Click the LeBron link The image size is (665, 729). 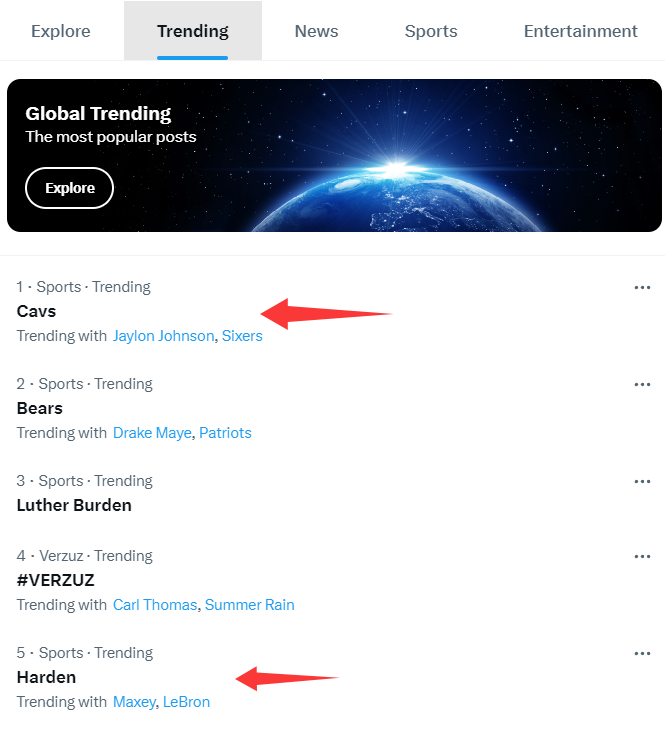tap(186, 702)
